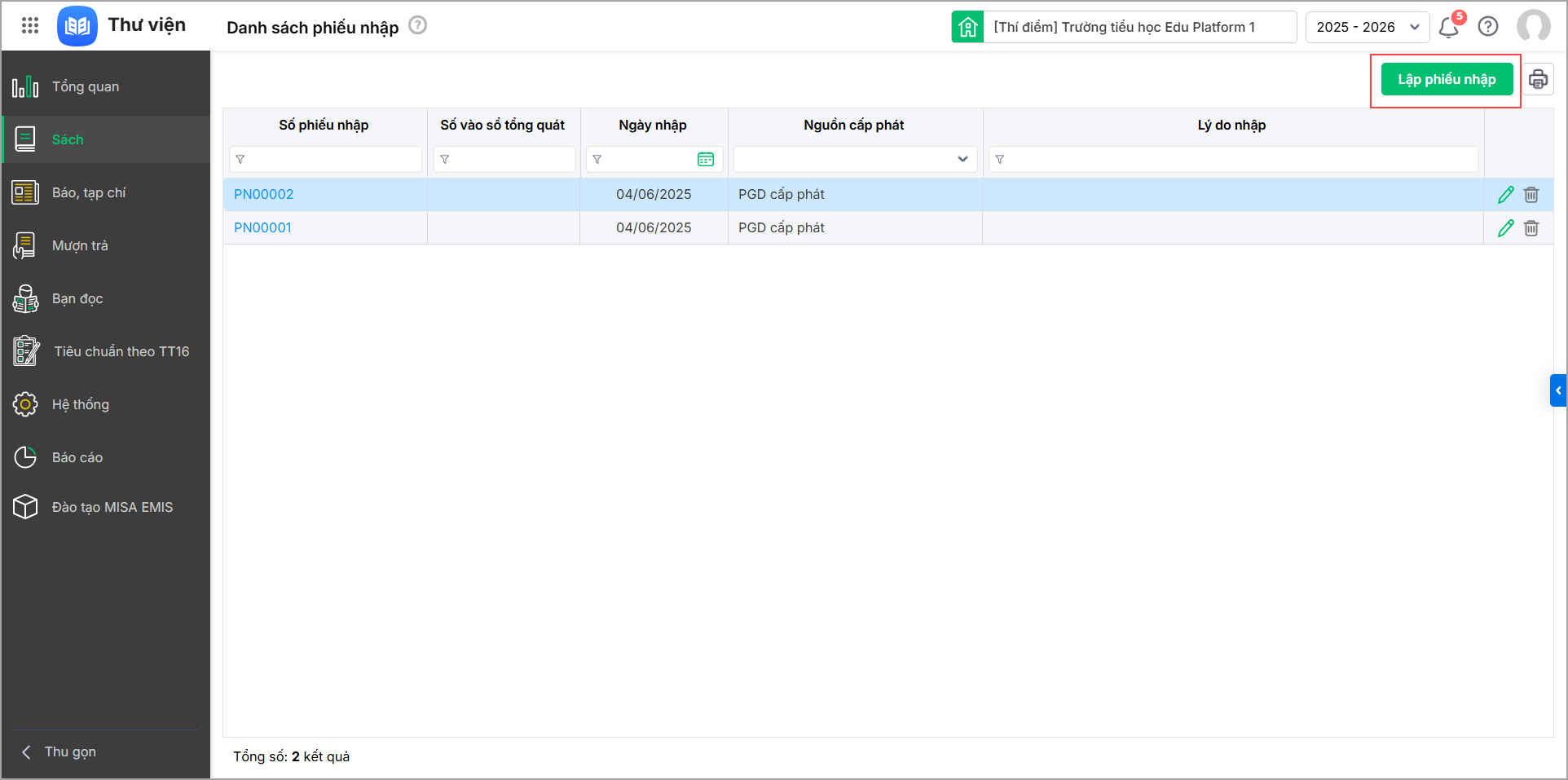
Task: Click filter icon in Lý do nhập column
Action: (1000, 160)
